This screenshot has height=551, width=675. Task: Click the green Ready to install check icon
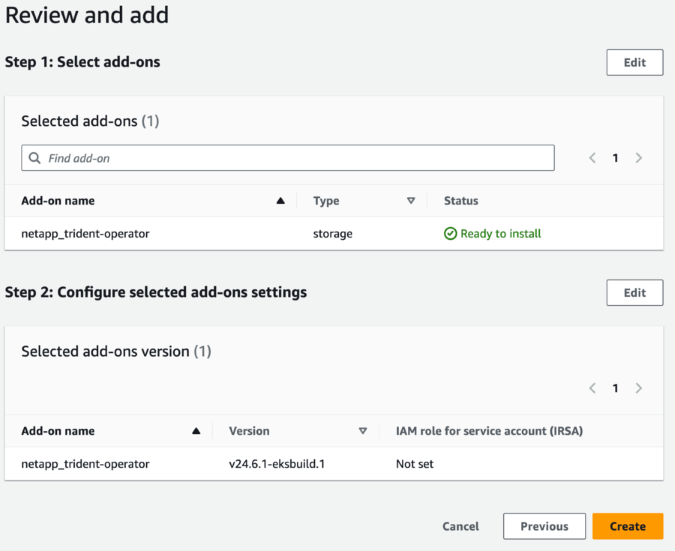450,233
